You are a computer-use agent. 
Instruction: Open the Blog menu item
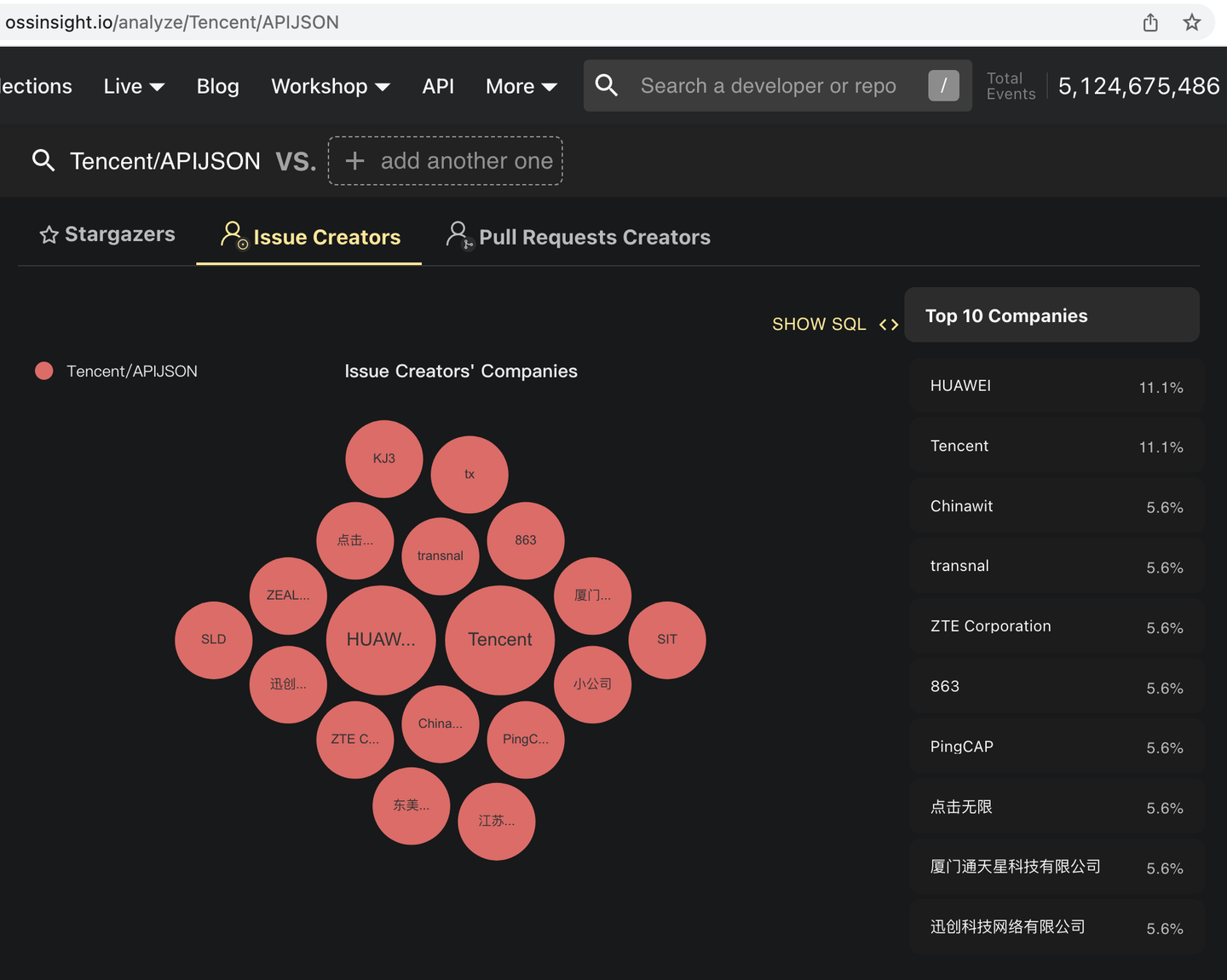217,86
